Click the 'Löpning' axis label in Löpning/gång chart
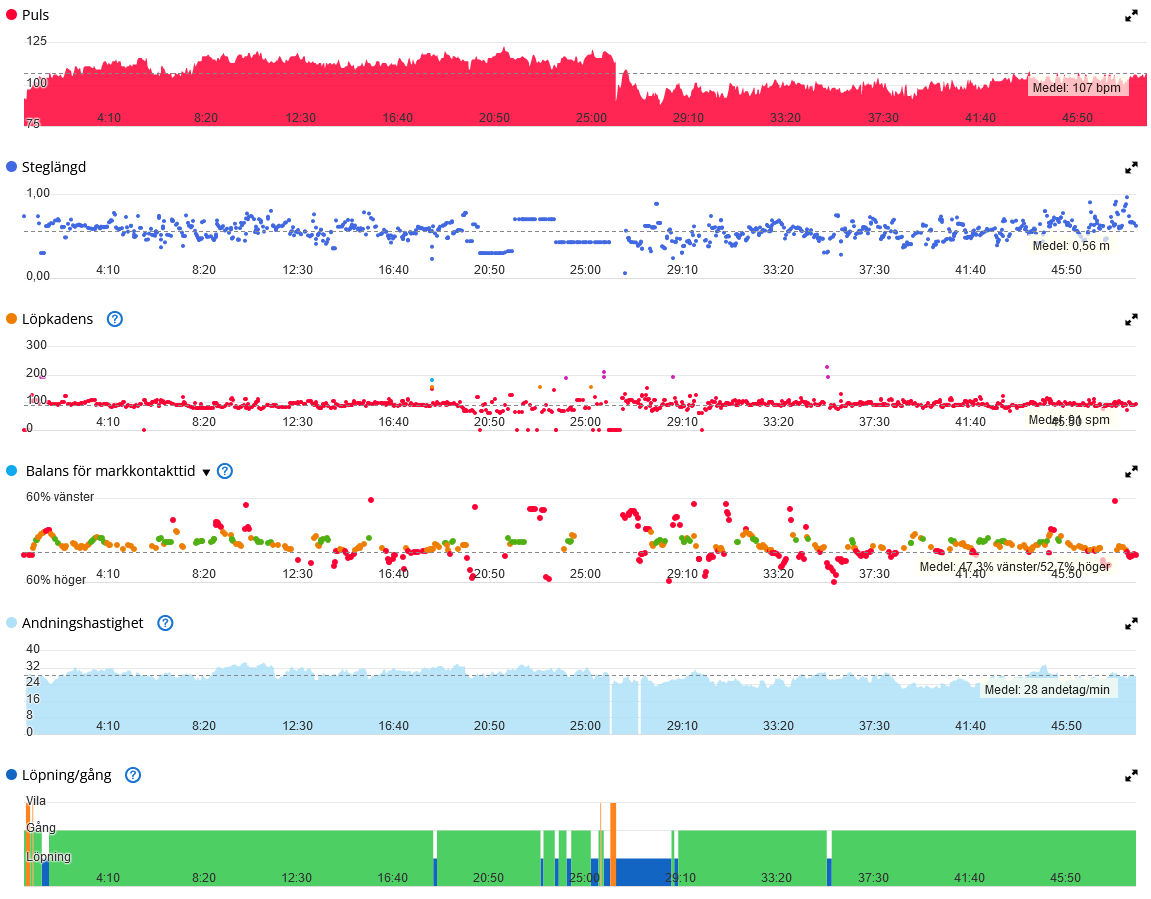Image resolution: width=1151 pixels, height=899 pixels. [48, 856]
